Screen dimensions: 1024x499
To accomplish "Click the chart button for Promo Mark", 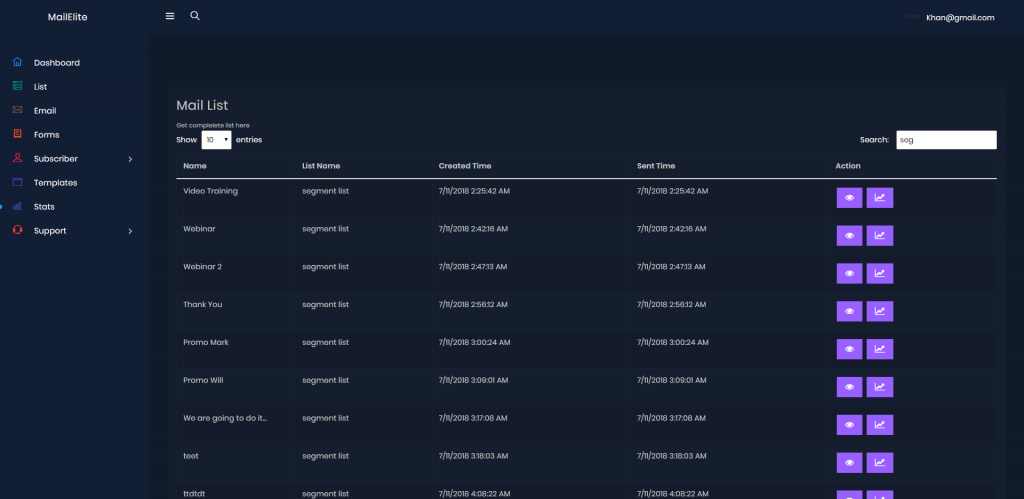I will coord(880,349).
